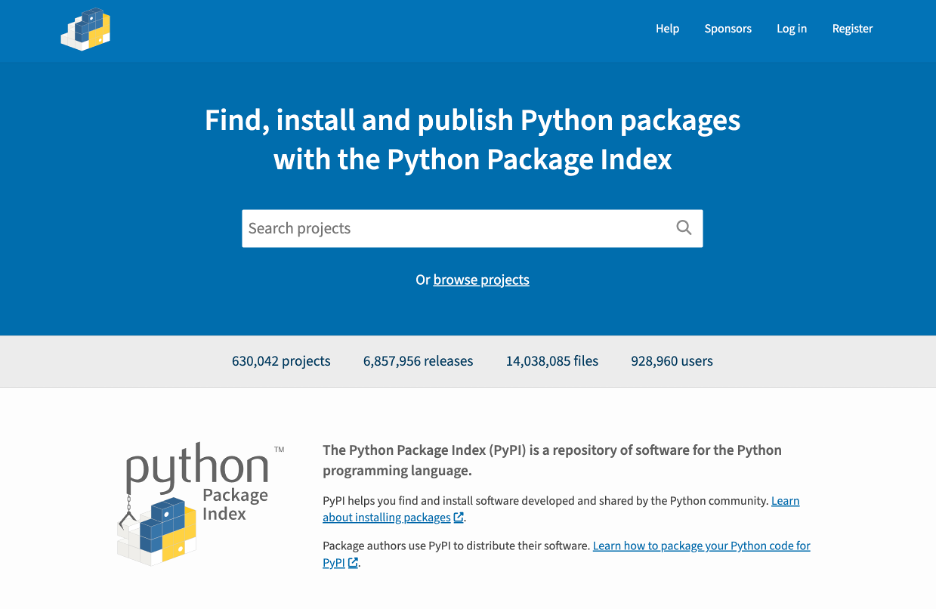Click the search magnifier icon
This screenshot has width=936, height=610.
coord(683,227)
